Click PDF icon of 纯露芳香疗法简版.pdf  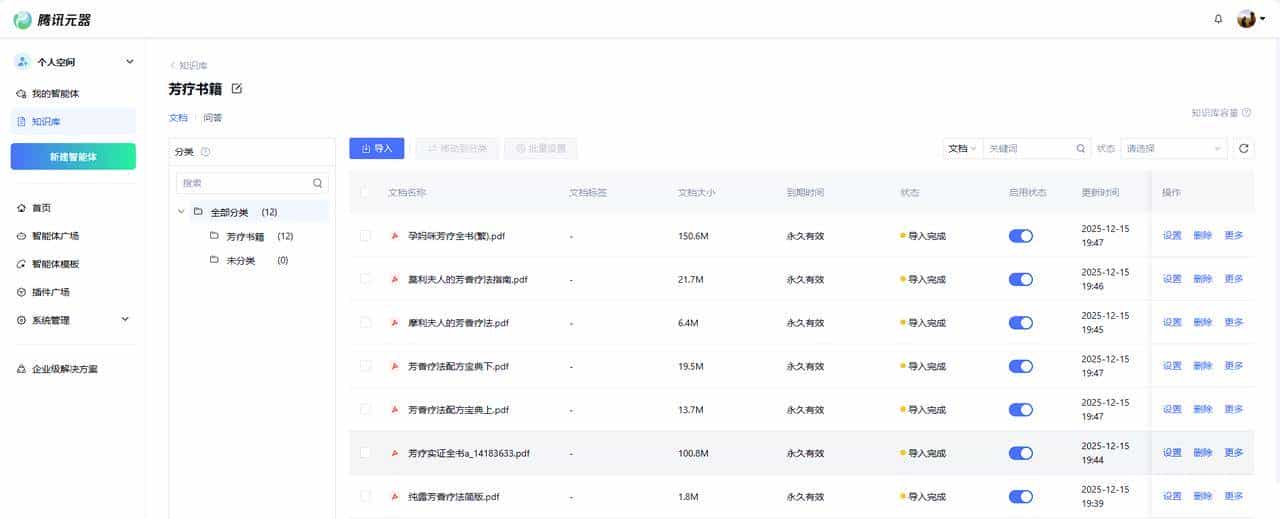[x=395, y=496]
